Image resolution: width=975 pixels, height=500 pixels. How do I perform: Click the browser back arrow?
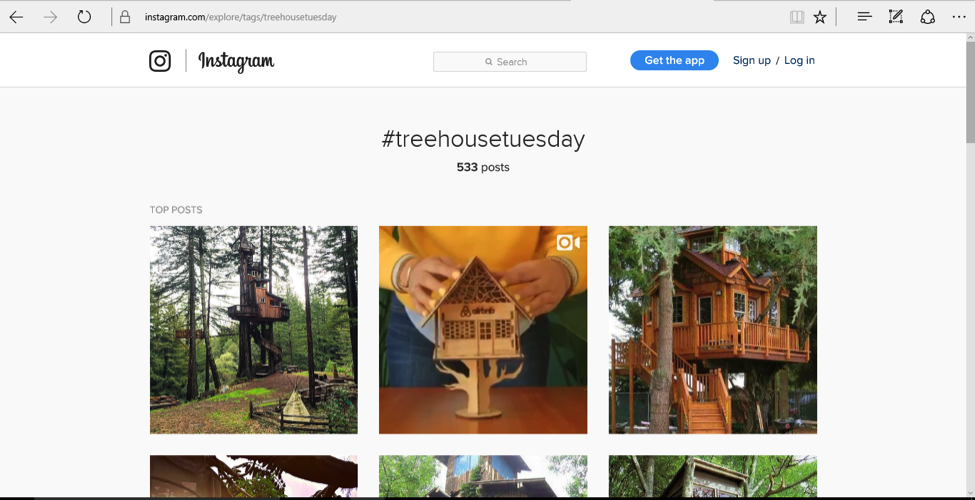(x=16, y=17)
